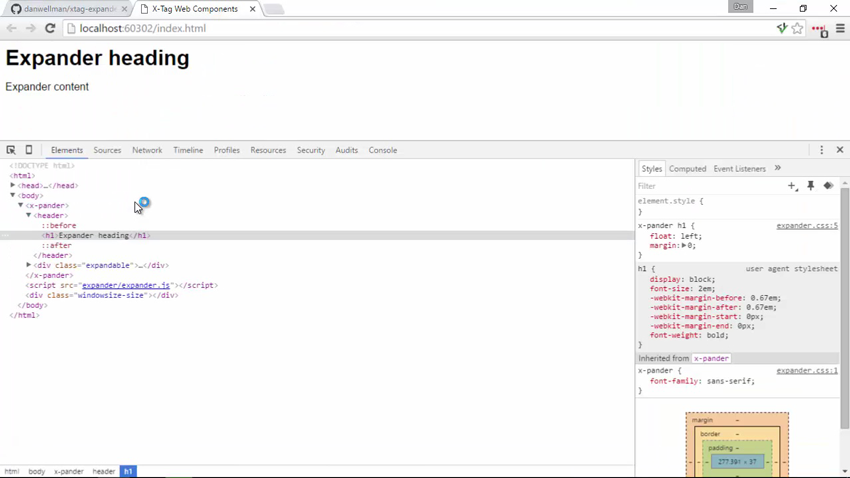Select the Elements panel tab

(67, 150)
